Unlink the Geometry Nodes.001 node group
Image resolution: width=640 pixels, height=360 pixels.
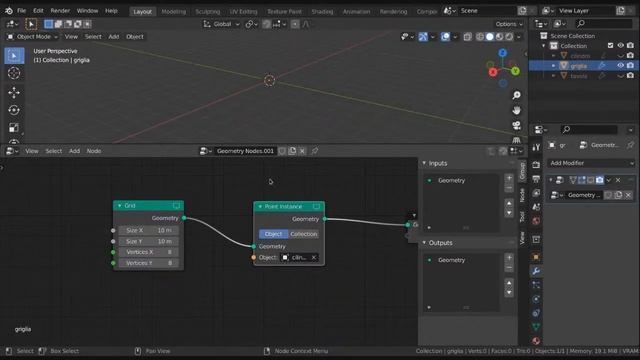302,151
